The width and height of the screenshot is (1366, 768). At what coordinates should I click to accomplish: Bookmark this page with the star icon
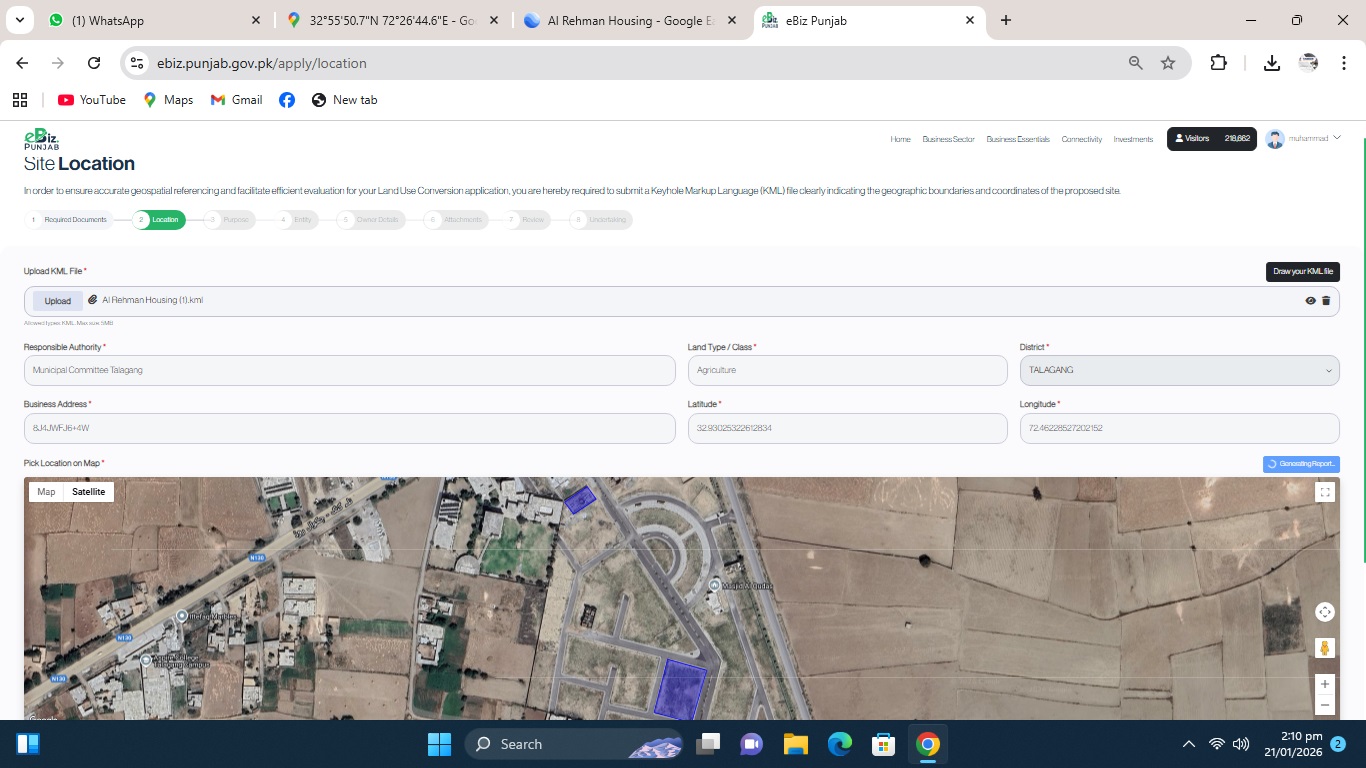(1168, 63)
